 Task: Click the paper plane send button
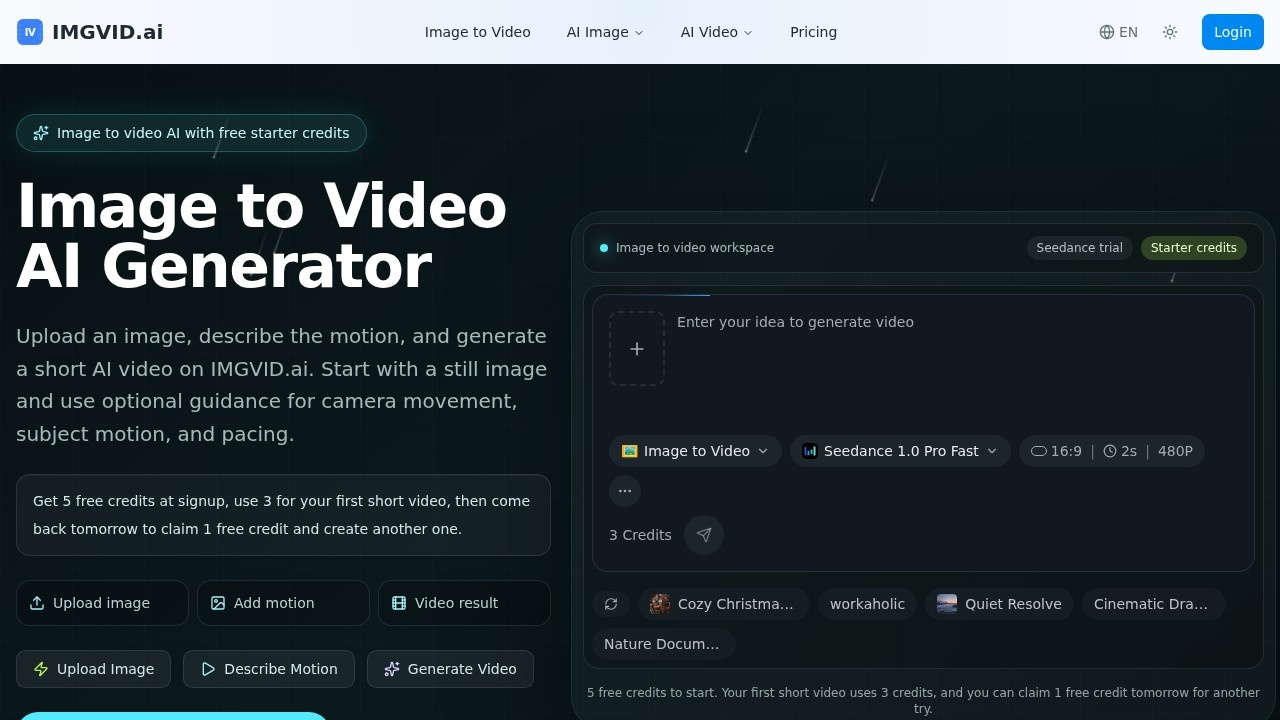point(704,535)
